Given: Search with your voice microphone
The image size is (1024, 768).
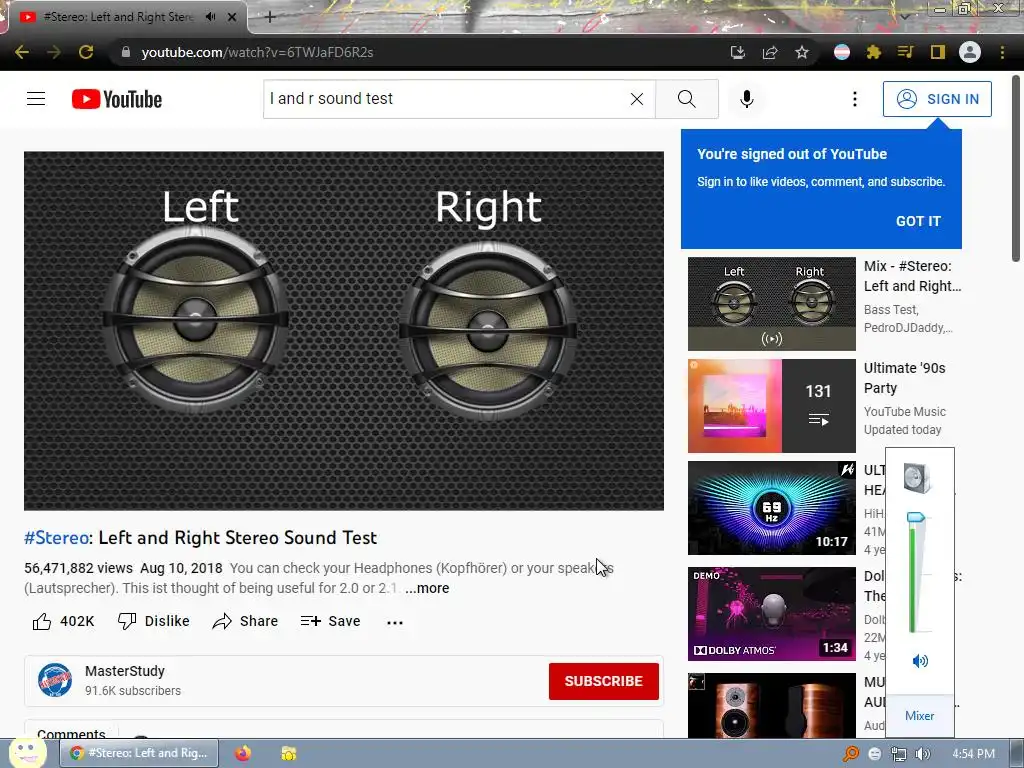Looking at the screenshot, I should tap(747, 99).
